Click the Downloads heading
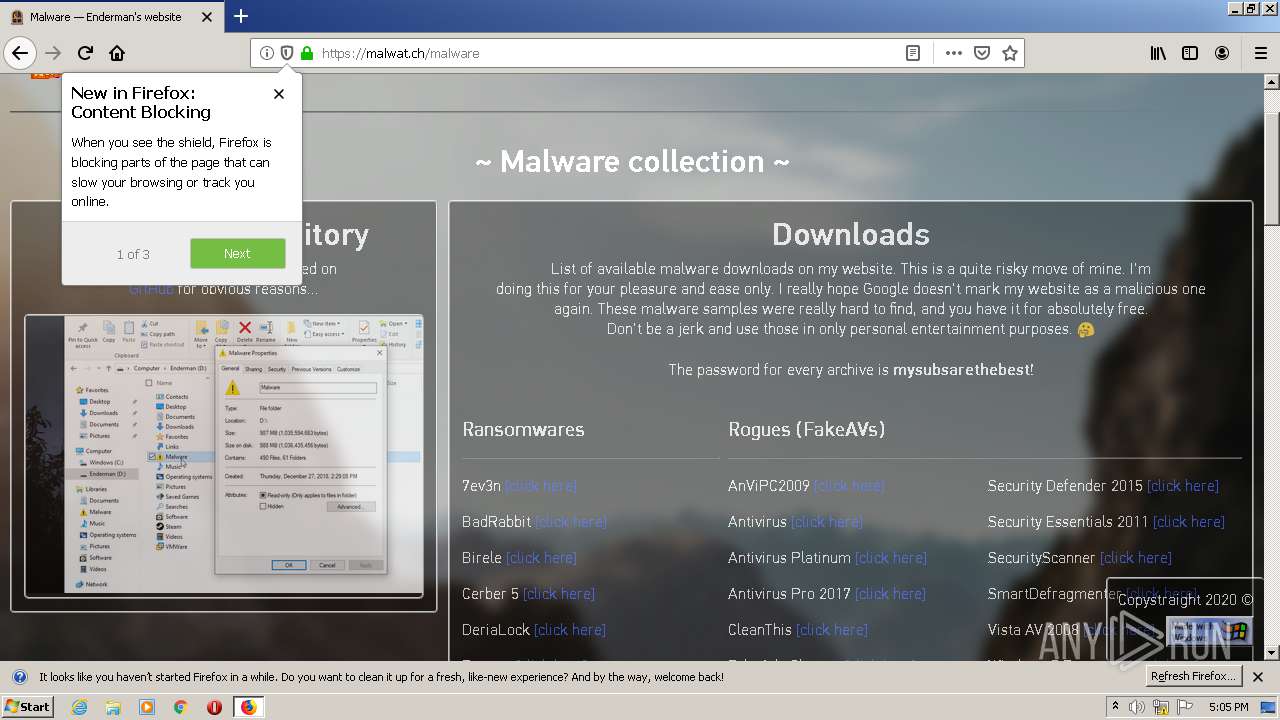The image size is (1280, 720). click(x=851, y=234)
